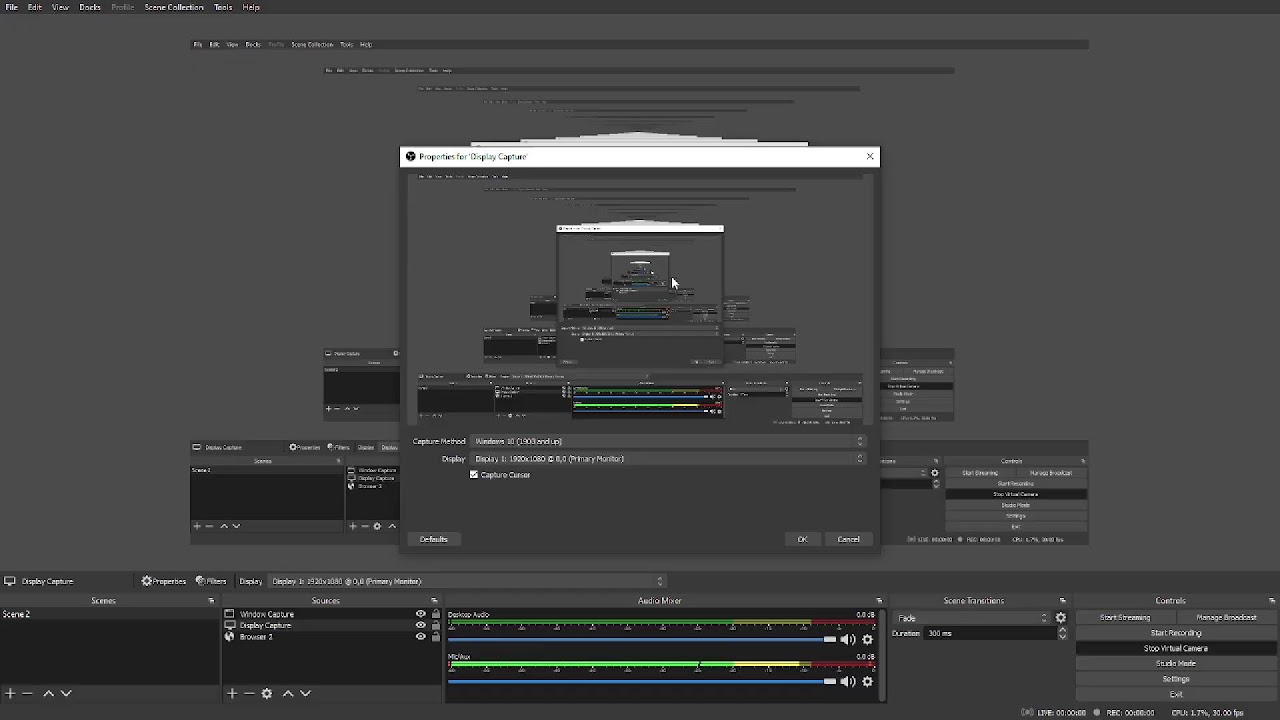Open the Help menu
Screen dimensions: 1280x720
(x=251, y=7)
